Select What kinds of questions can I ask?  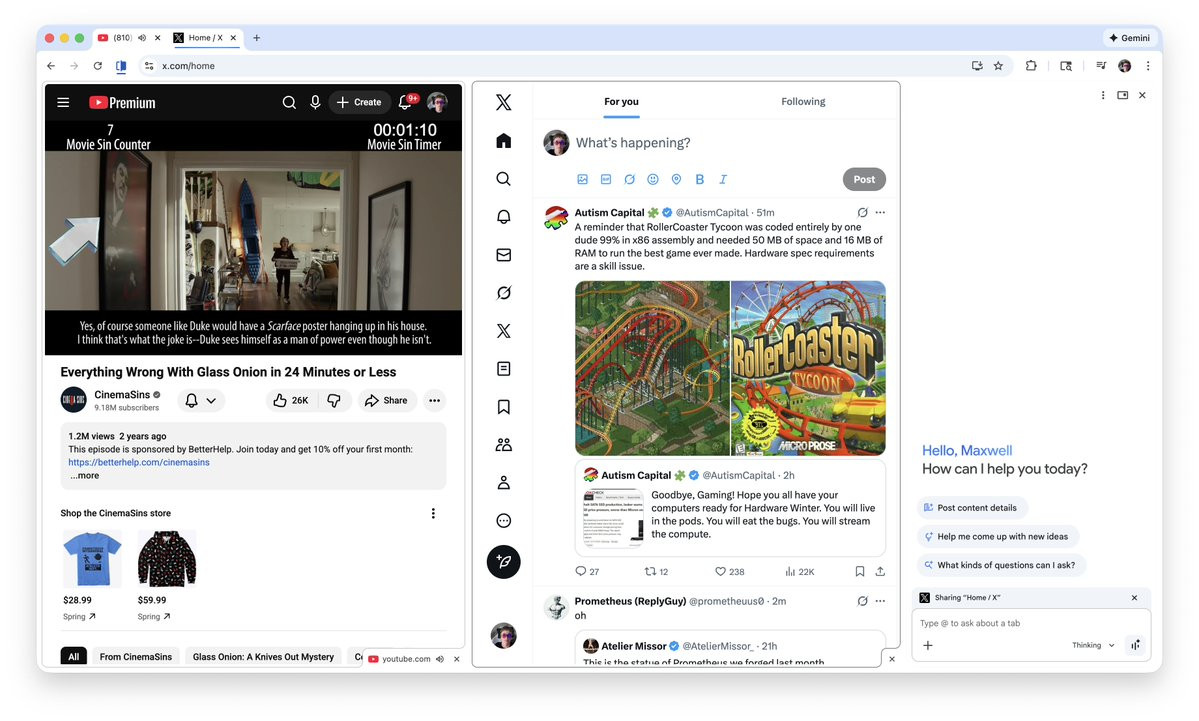[x=1001, y=566]
